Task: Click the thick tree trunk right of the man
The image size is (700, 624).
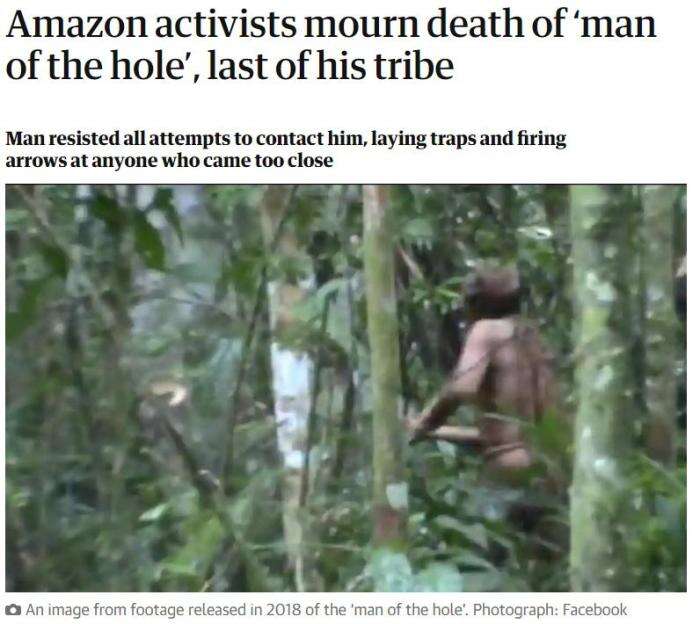Action: point(594,388)
